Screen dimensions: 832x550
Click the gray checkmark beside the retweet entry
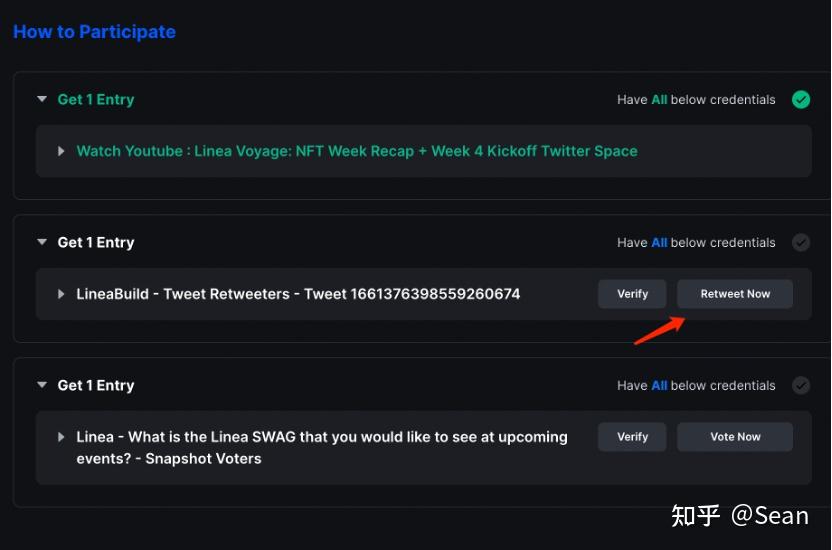point(801,243)
